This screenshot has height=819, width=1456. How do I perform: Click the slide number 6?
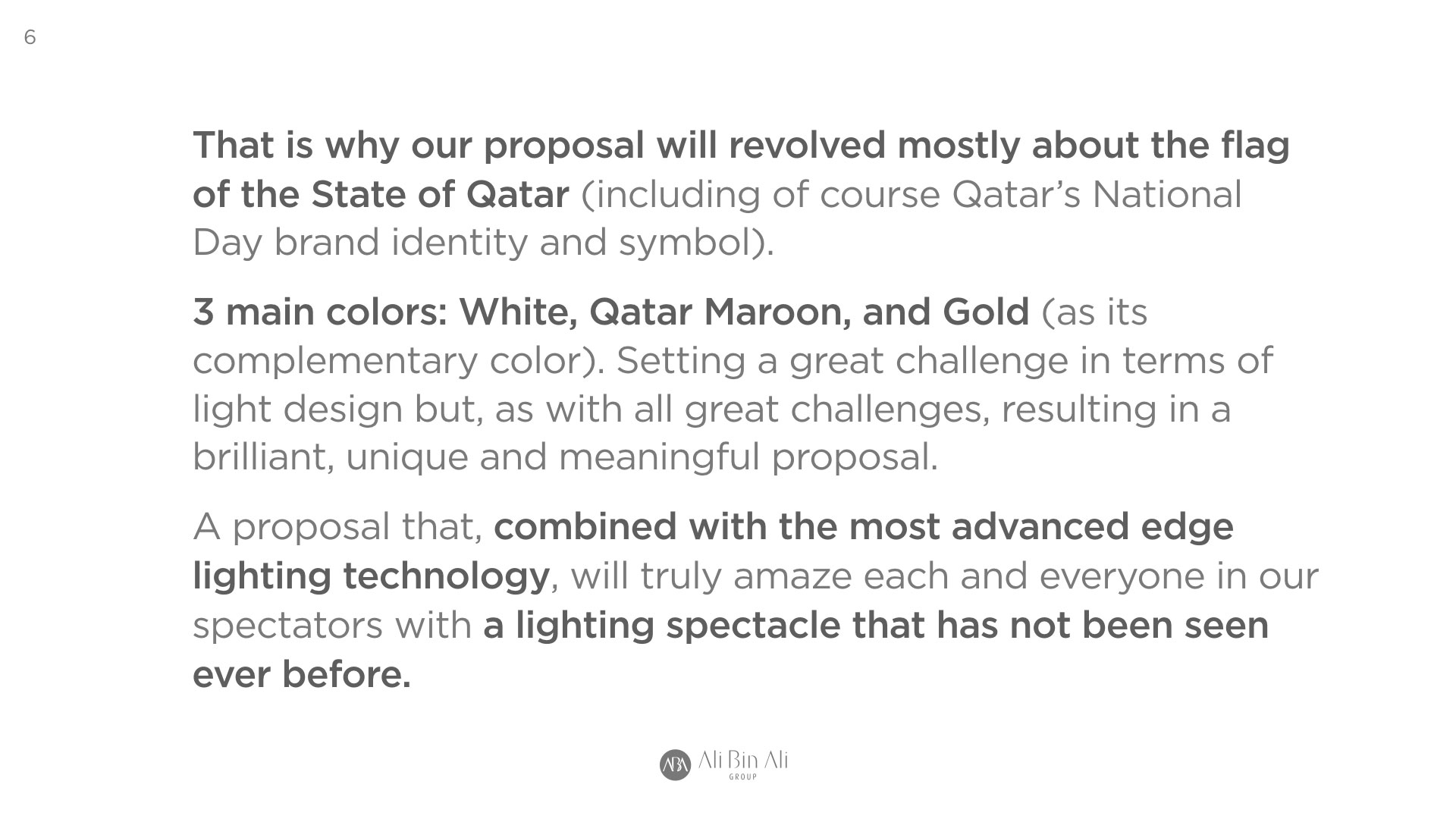pos(30,37)
